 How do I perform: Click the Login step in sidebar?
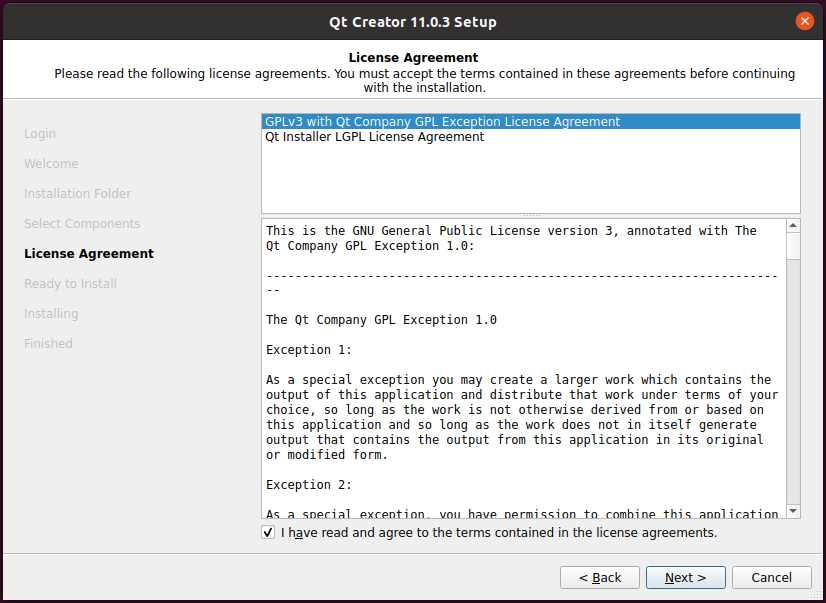click(x=40, y=134)
